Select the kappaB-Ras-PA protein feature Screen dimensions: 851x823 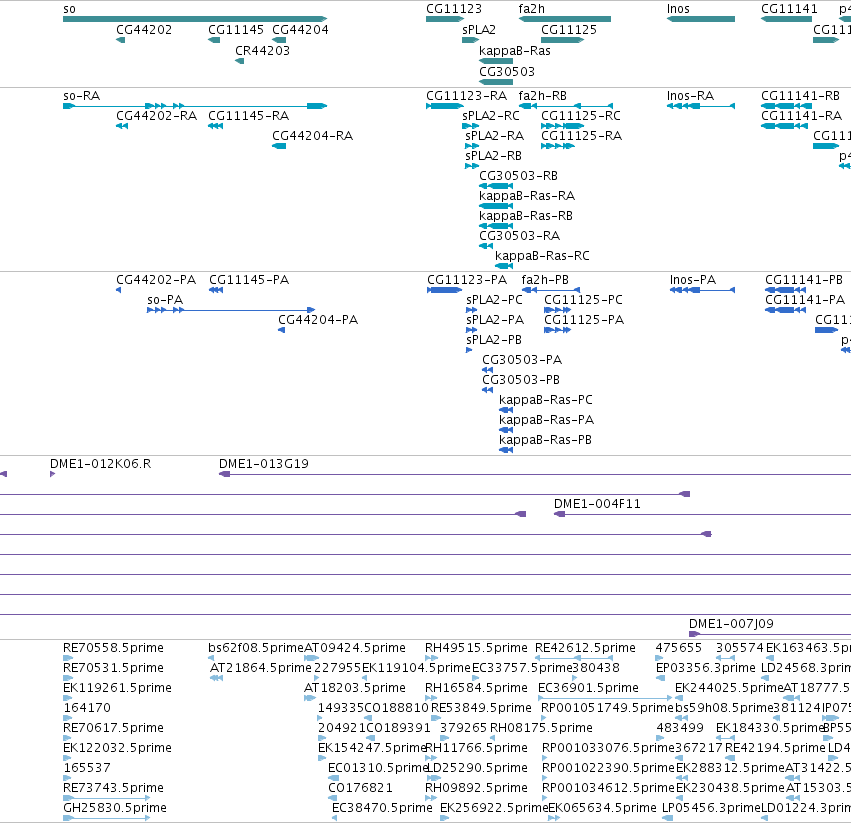click(x=506, y=430)
